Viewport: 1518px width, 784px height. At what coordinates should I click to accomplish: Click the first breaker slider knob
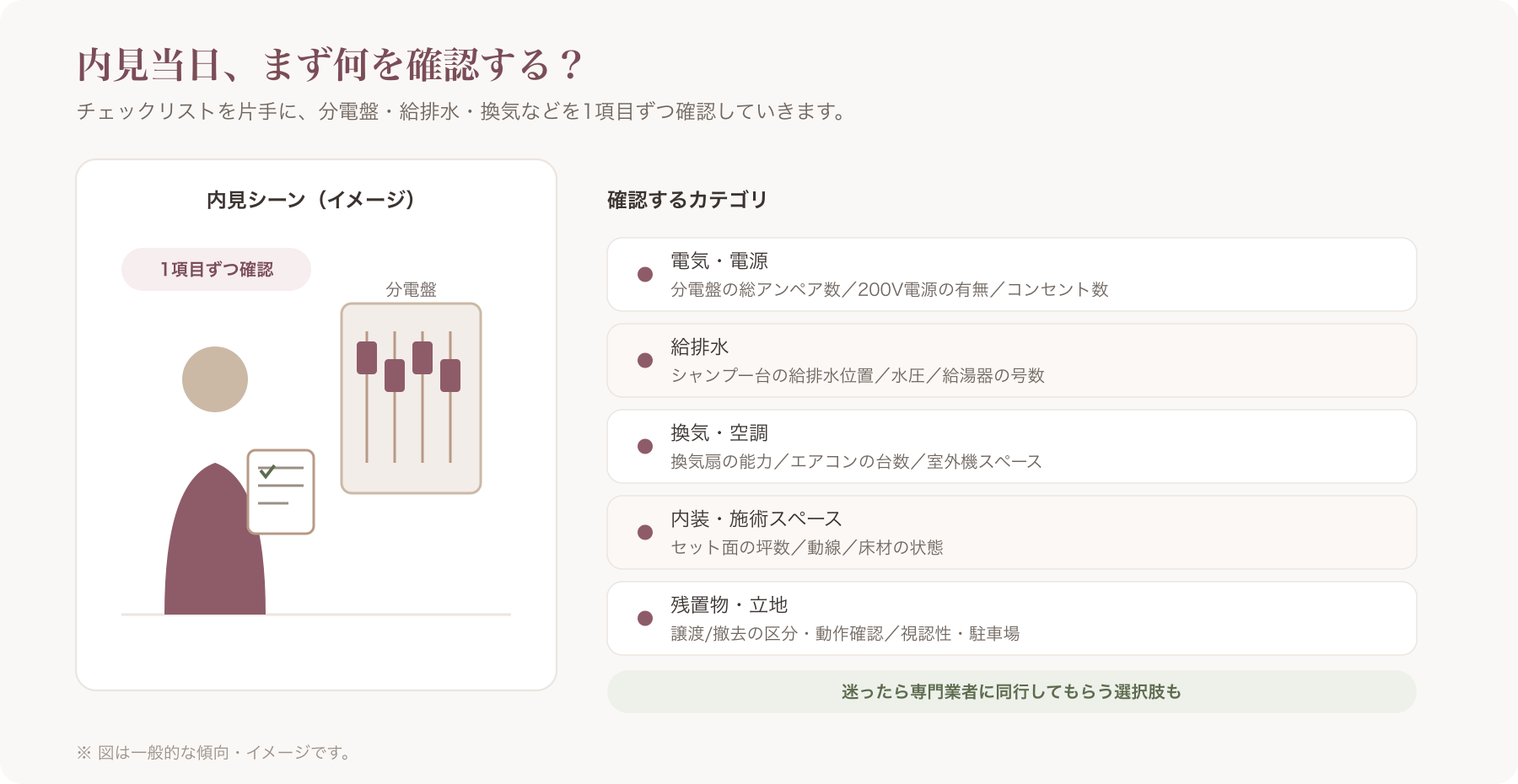coord(367,357)
